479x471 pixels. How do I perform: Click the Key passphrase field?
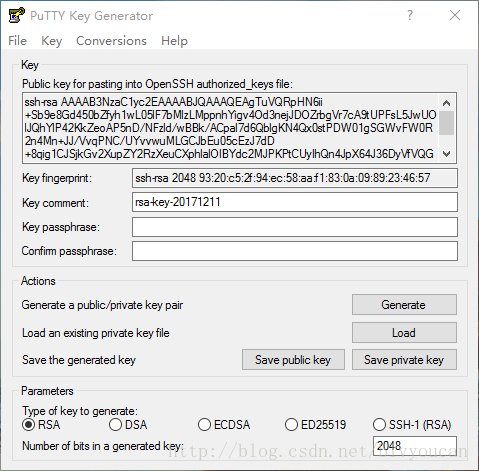point(295,227)
